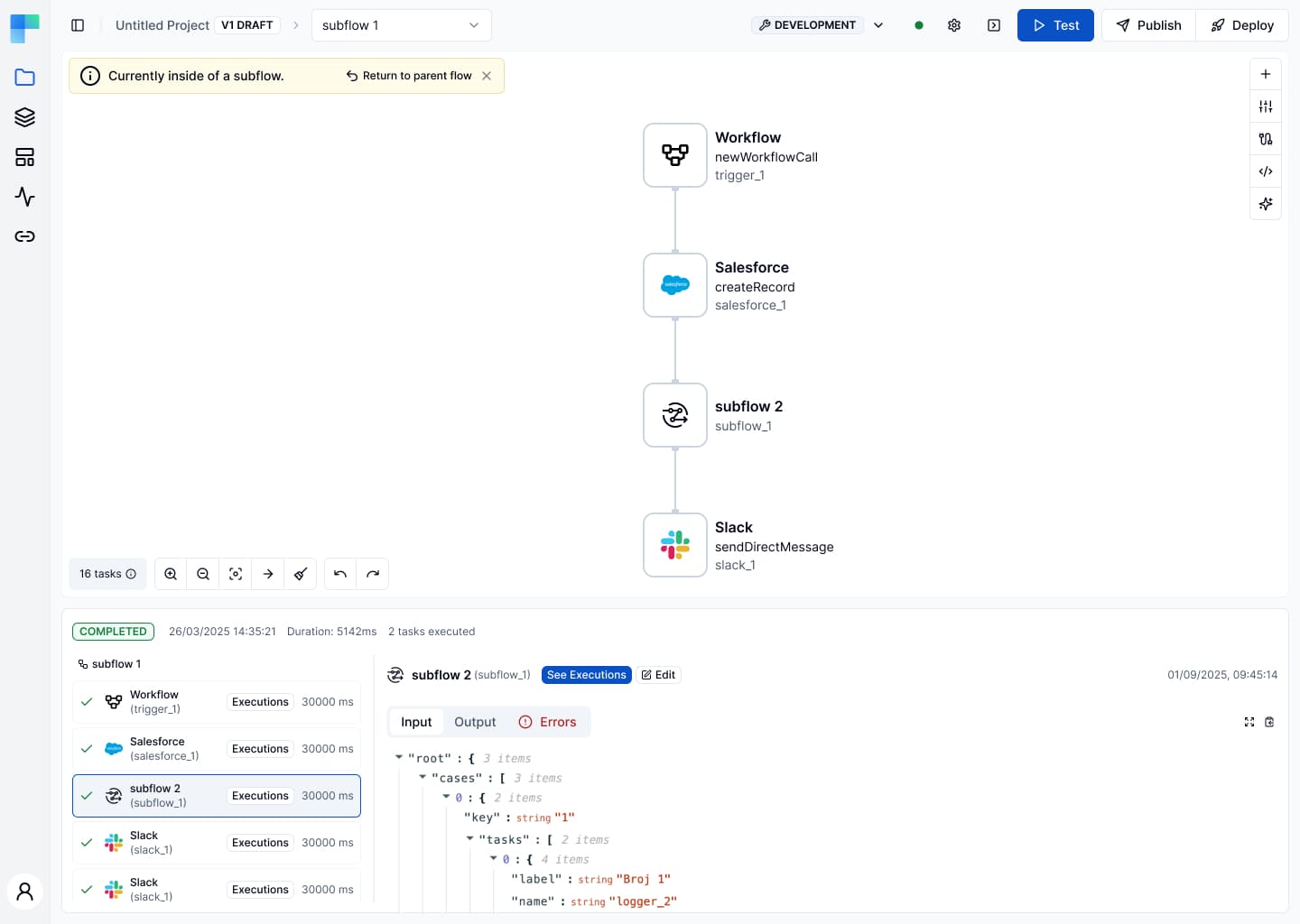The height and width of the screenshot is (924, 1300).
Task: Open the user profile icon
Action: (24, 892)
